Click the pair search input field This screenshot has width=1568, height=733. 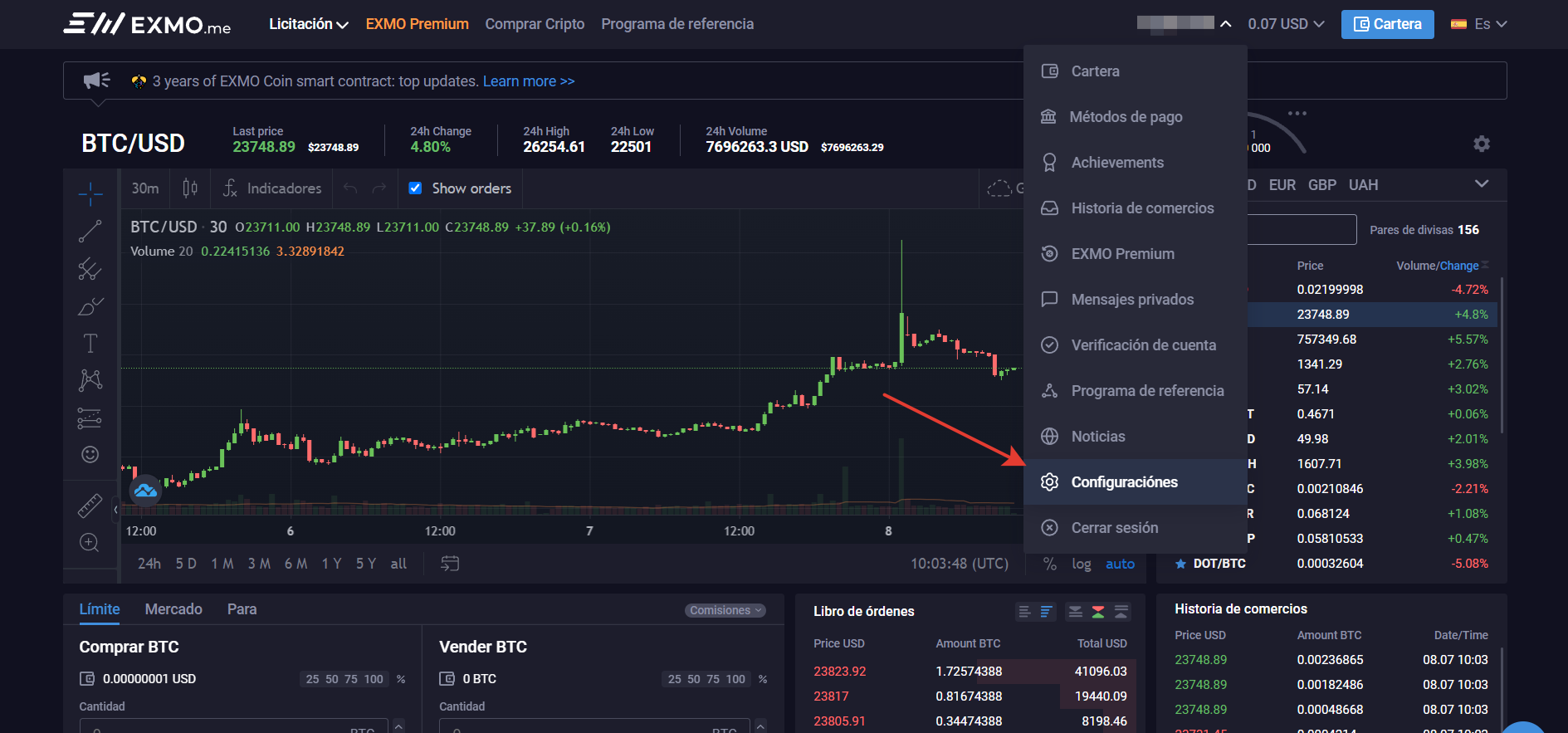pos(1300,230)
